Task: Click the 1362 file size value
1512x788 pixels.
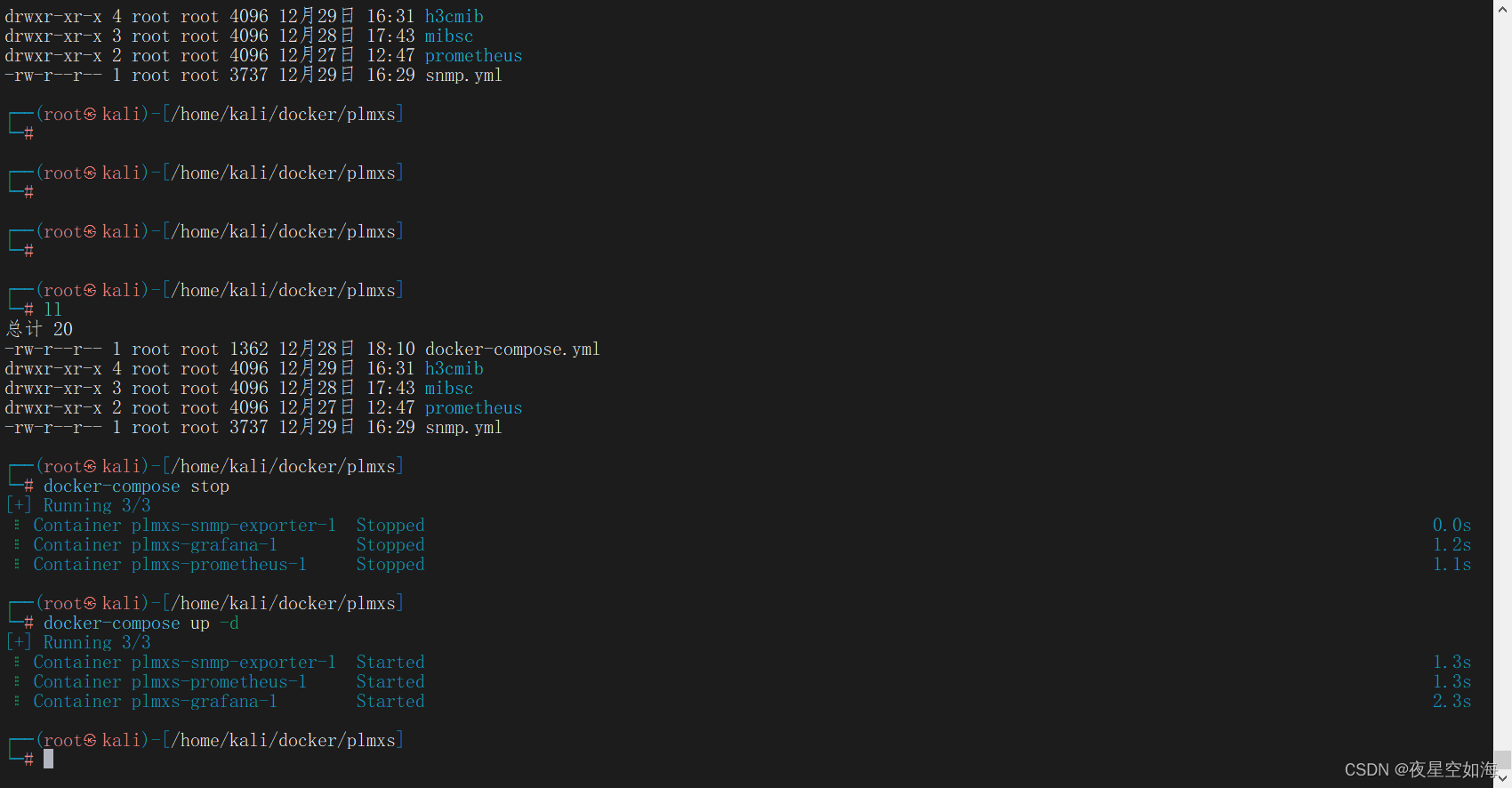Action: coord(249,349)
